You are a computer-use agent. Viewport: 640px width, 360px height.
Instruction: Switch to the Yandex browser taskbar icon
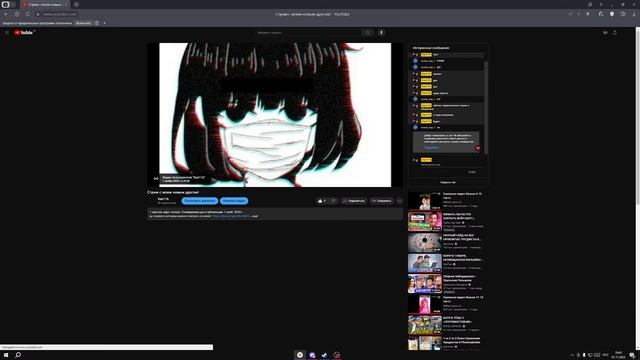coord(300,355)
